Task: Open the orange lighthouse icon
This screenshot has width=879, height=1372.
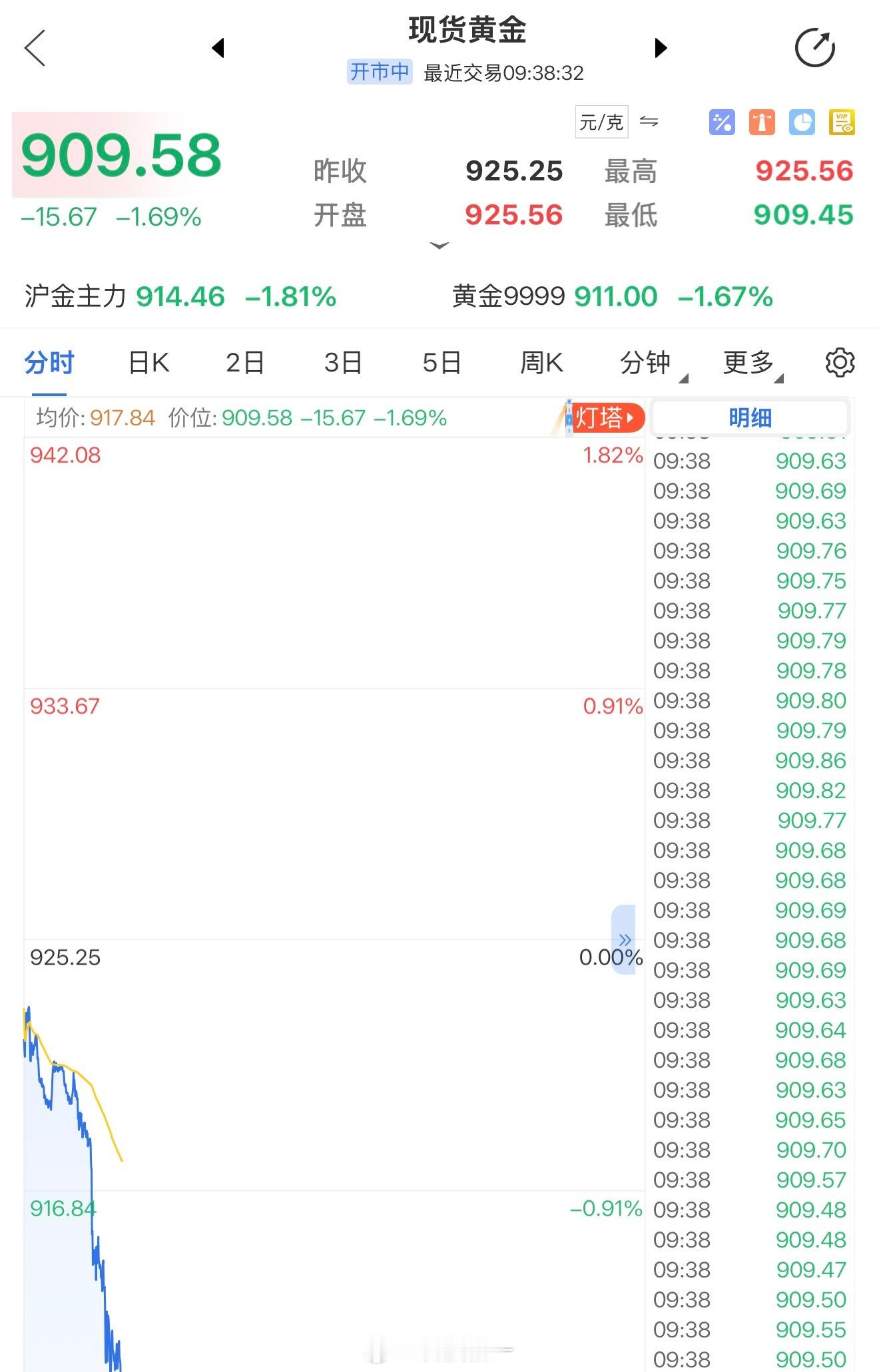Action: [x=762, y=122]
